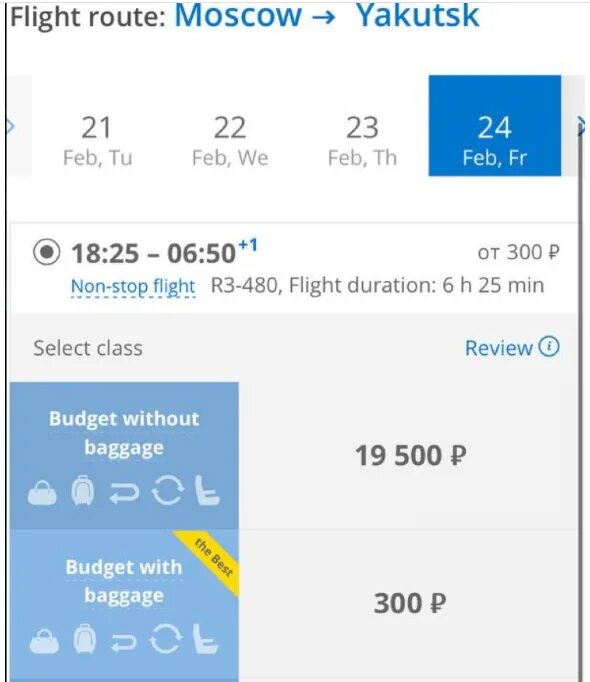Choose the 22 Feb, We date tab
Screen dimensions: 590x682
(230, 141)
